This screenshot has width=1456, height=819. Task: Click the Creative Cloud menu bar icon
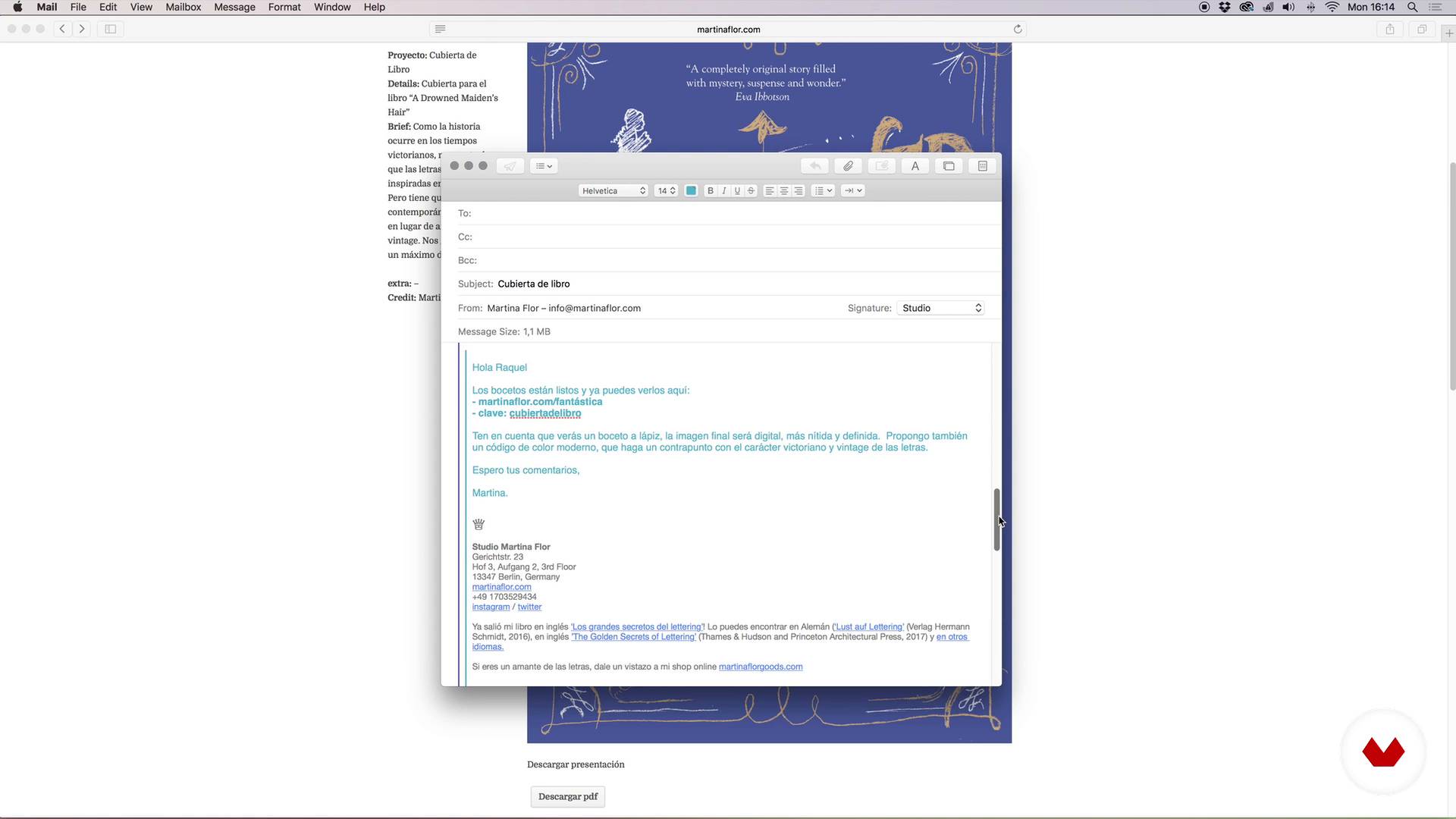pos(1246,7)
